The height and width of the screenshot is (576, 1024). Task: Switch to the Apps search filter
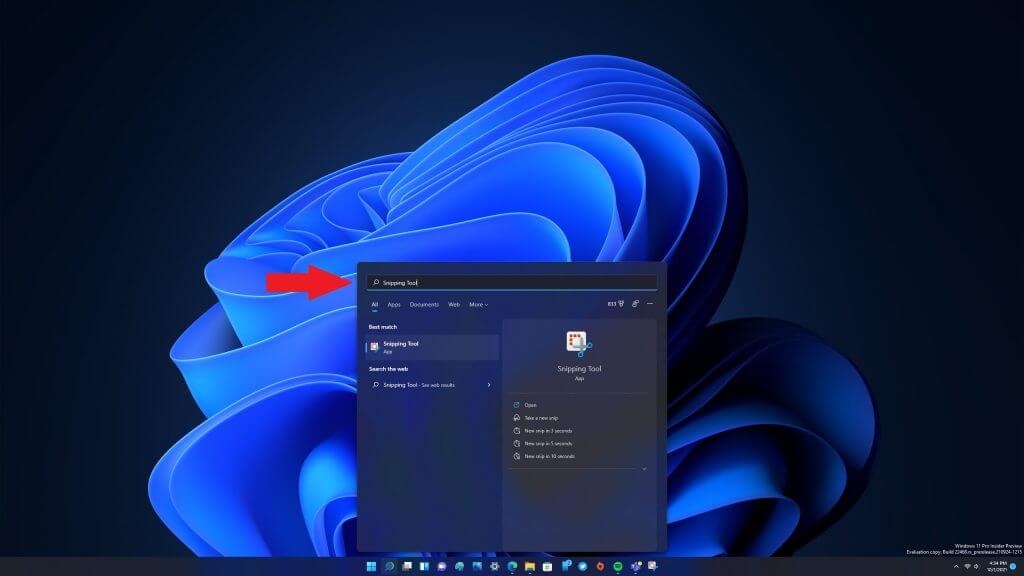click(394, 304)
